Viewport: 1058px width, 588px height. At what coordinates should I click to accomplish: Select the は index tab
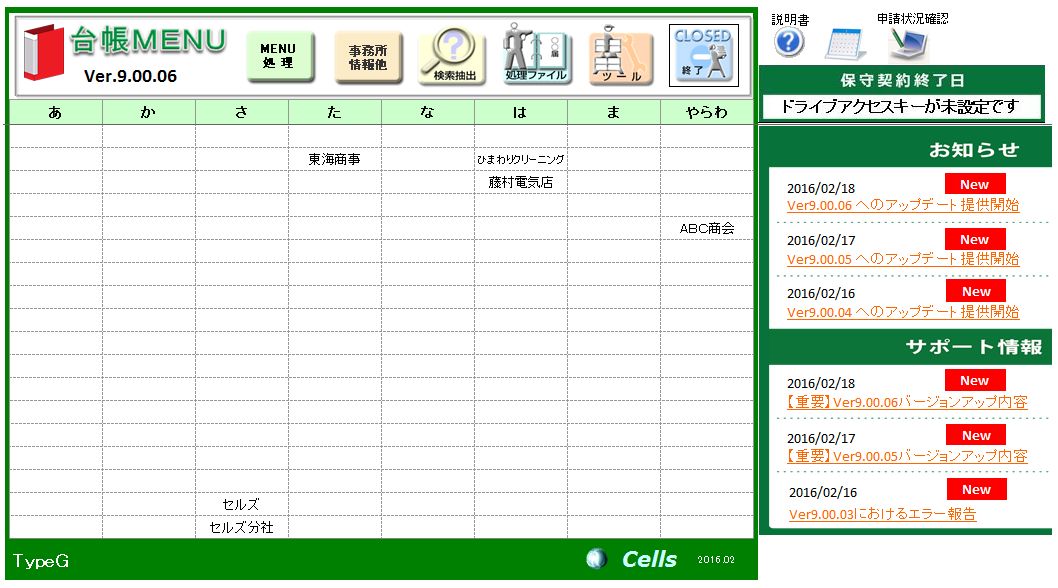coord(520,113)
